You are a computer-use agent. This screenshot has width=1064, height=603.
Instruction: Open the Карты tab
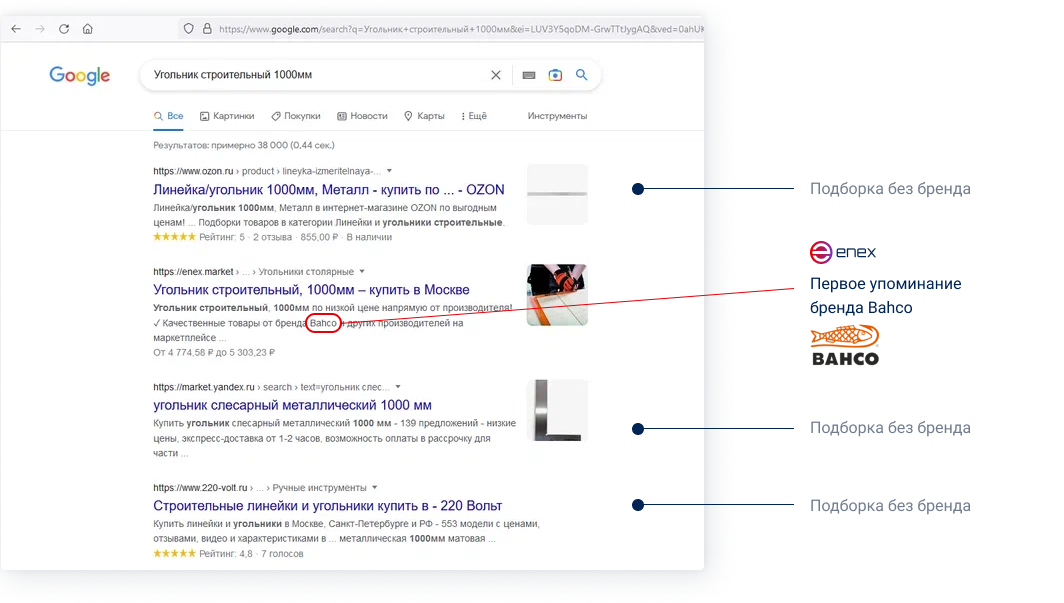(424, 116)
